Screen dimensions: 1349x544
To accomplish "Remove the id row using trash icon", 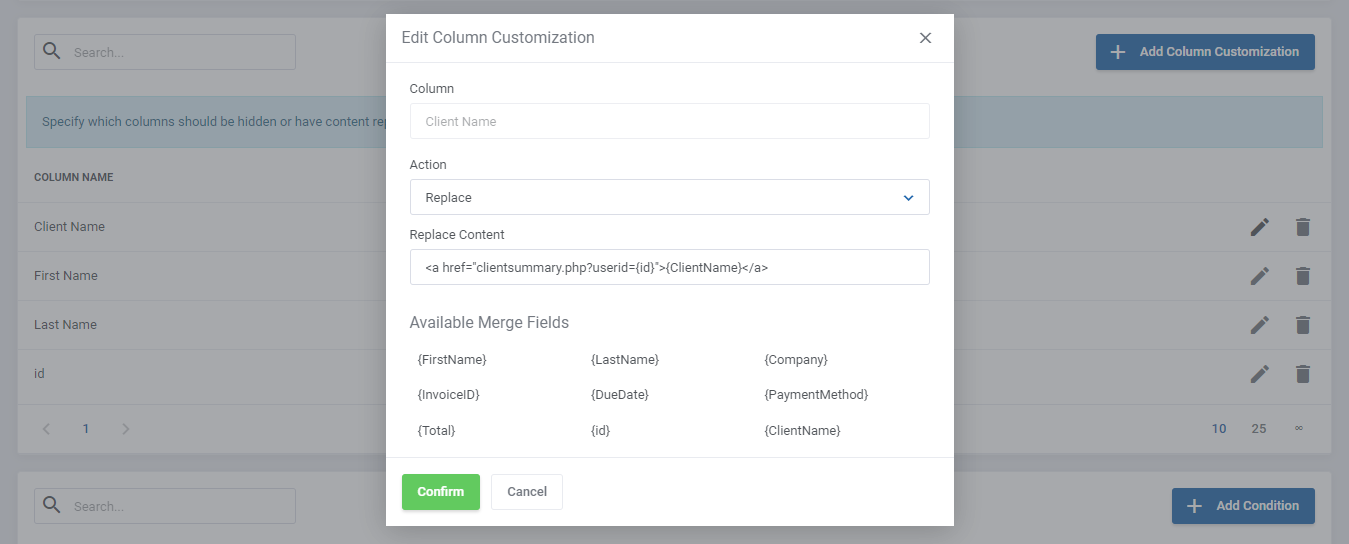I will click(1302, 373).
